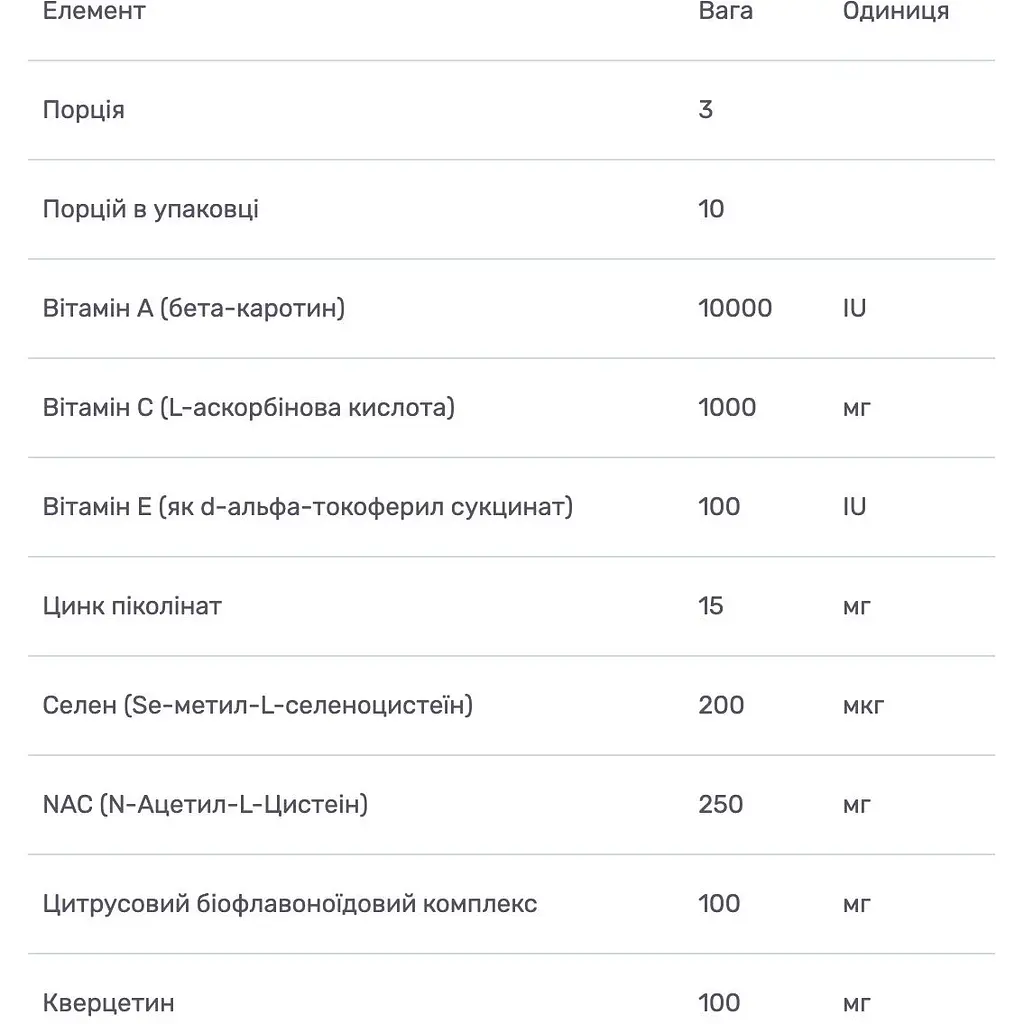This screenshot has width=1024, height=1024.
Task: Click the 250 value for NAC
Action: tap(721, 804)
